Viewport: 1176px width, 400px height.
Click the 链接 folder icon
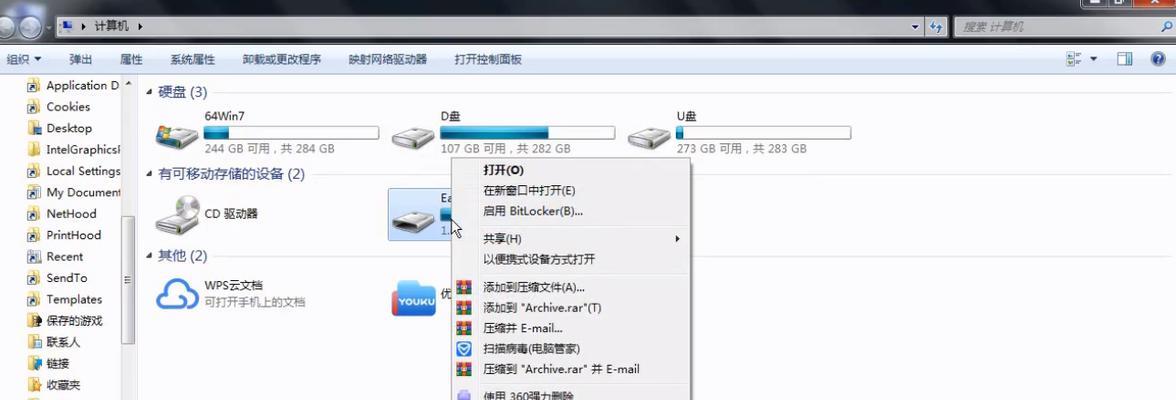34,364
